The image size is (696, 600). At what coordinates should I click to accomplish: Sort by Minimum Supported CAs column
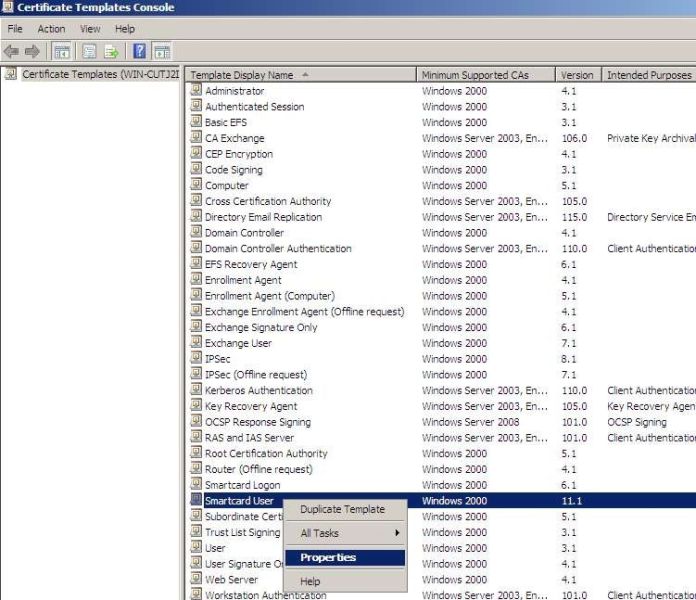(x=486, y=75)
